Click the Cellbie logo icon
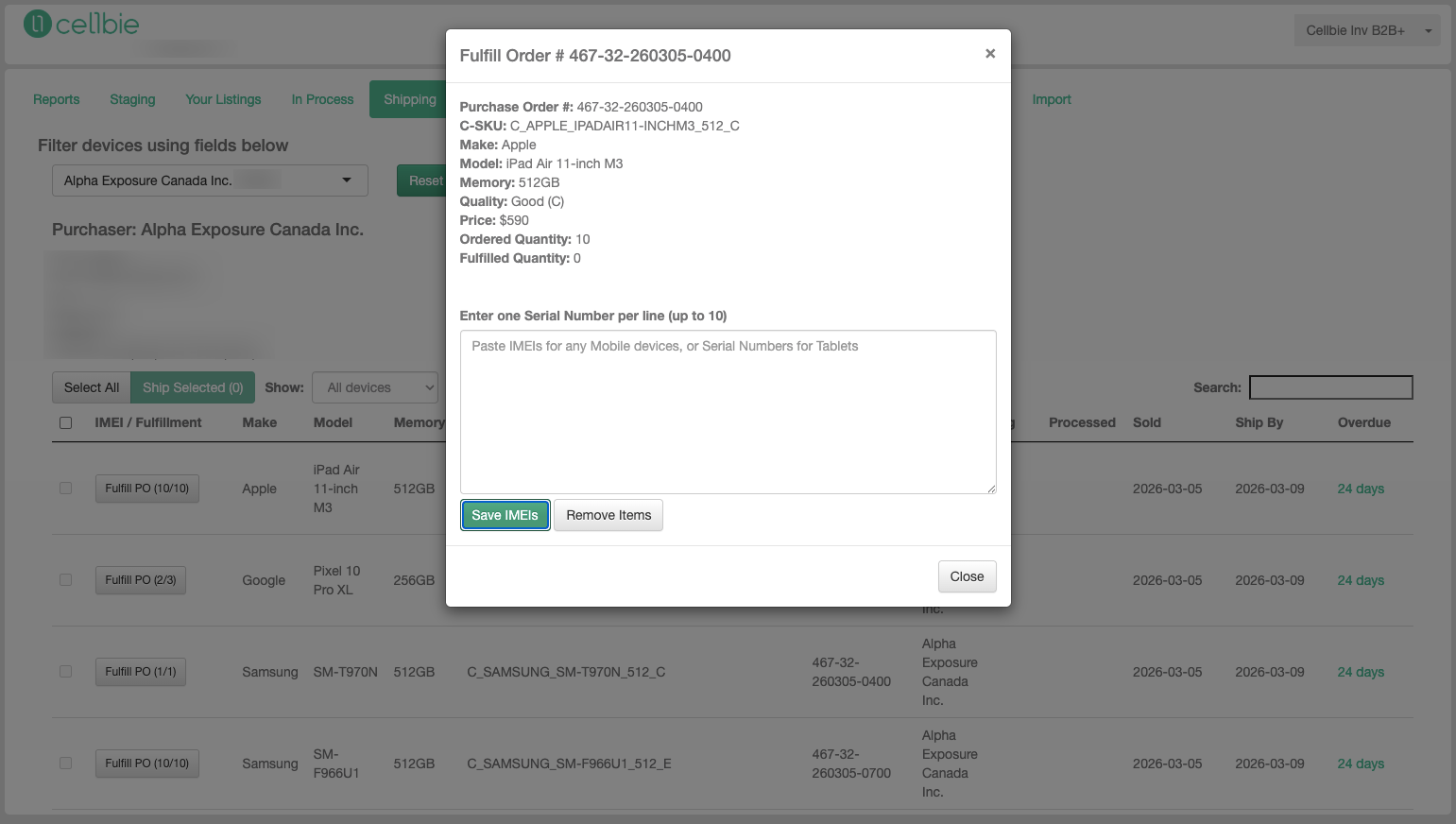 point(37,24)
